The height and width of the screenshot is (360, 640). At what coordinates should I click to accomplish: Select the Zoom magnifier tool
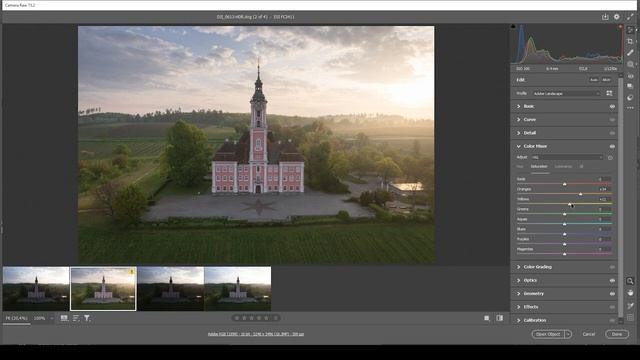(x=630, y=281)
